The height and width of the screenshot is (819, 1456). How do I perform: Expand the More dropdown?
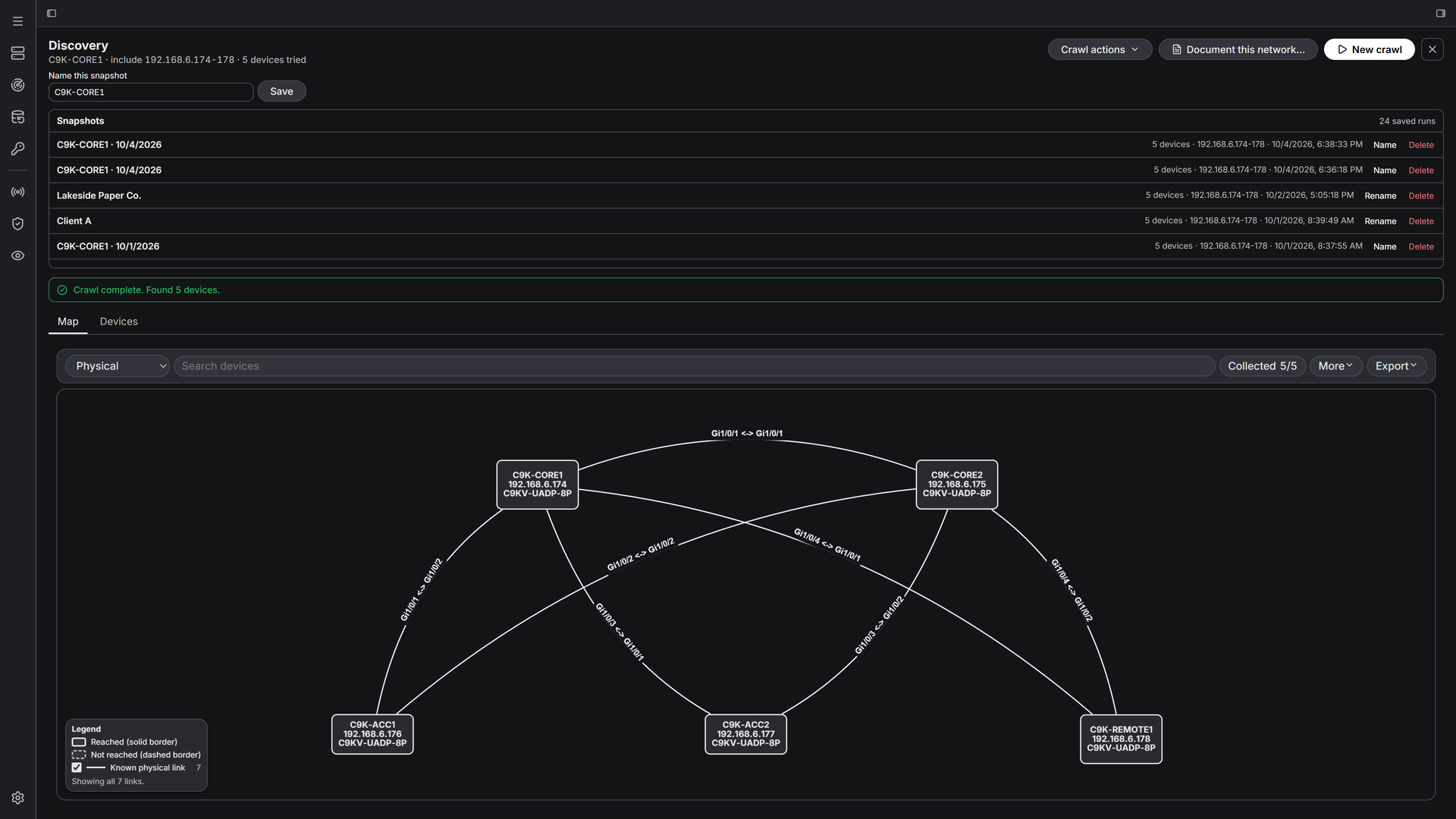[1335, 366]
